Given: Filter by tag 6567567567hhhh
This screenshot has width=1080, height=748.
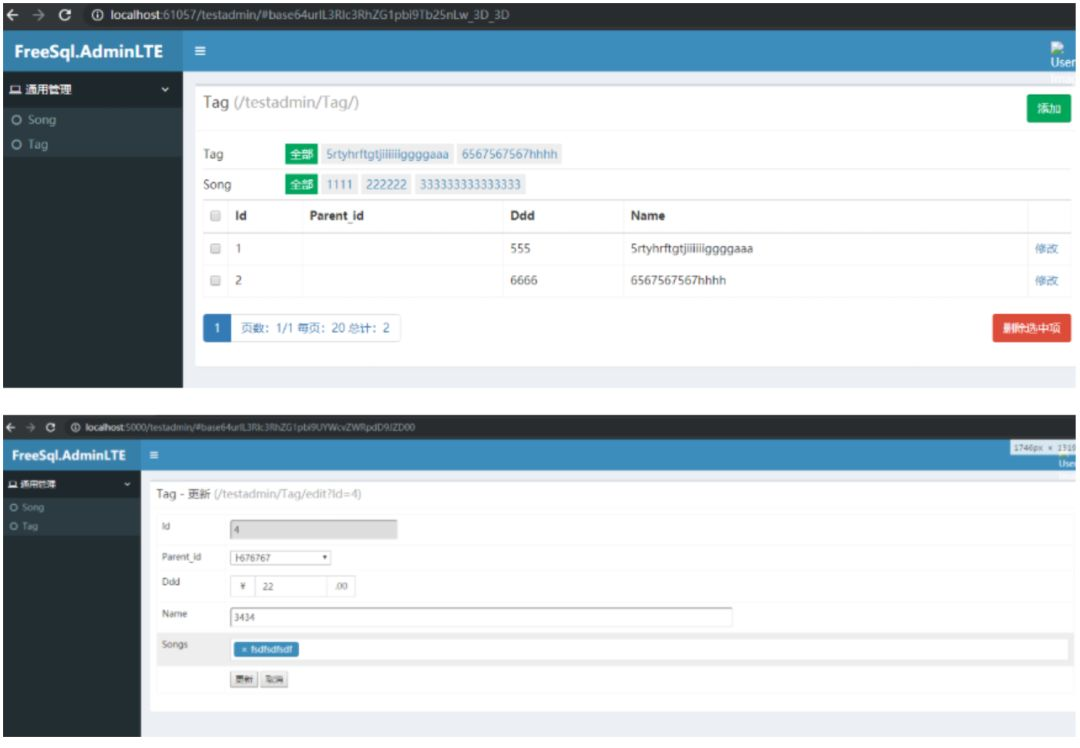Looking at the screenshot, I should coord(509,154).
